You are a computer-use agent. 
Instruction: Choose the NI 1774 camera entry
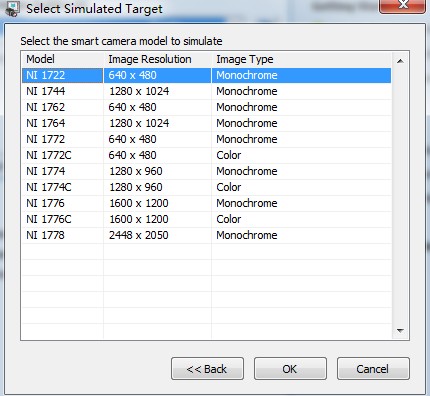coord(207,171)
